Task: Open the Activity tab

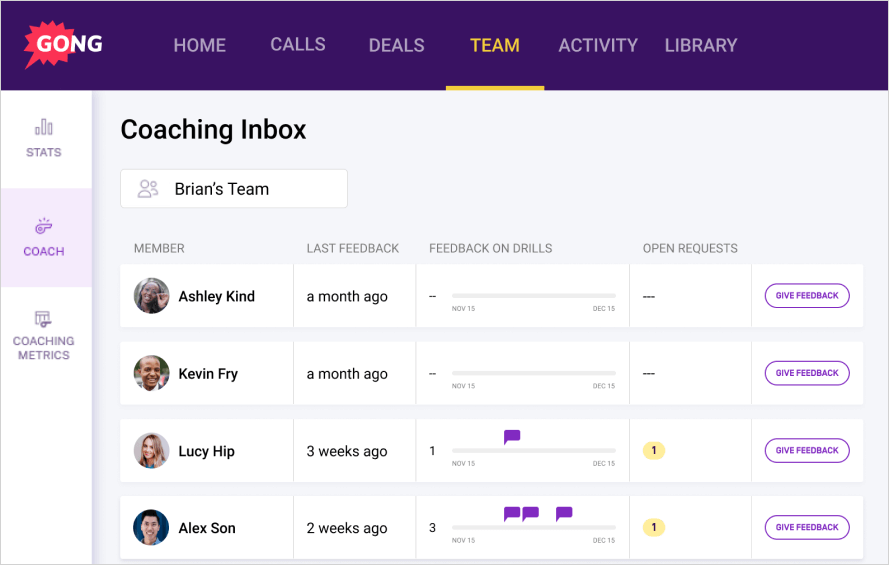Action: tap(598, 45)
